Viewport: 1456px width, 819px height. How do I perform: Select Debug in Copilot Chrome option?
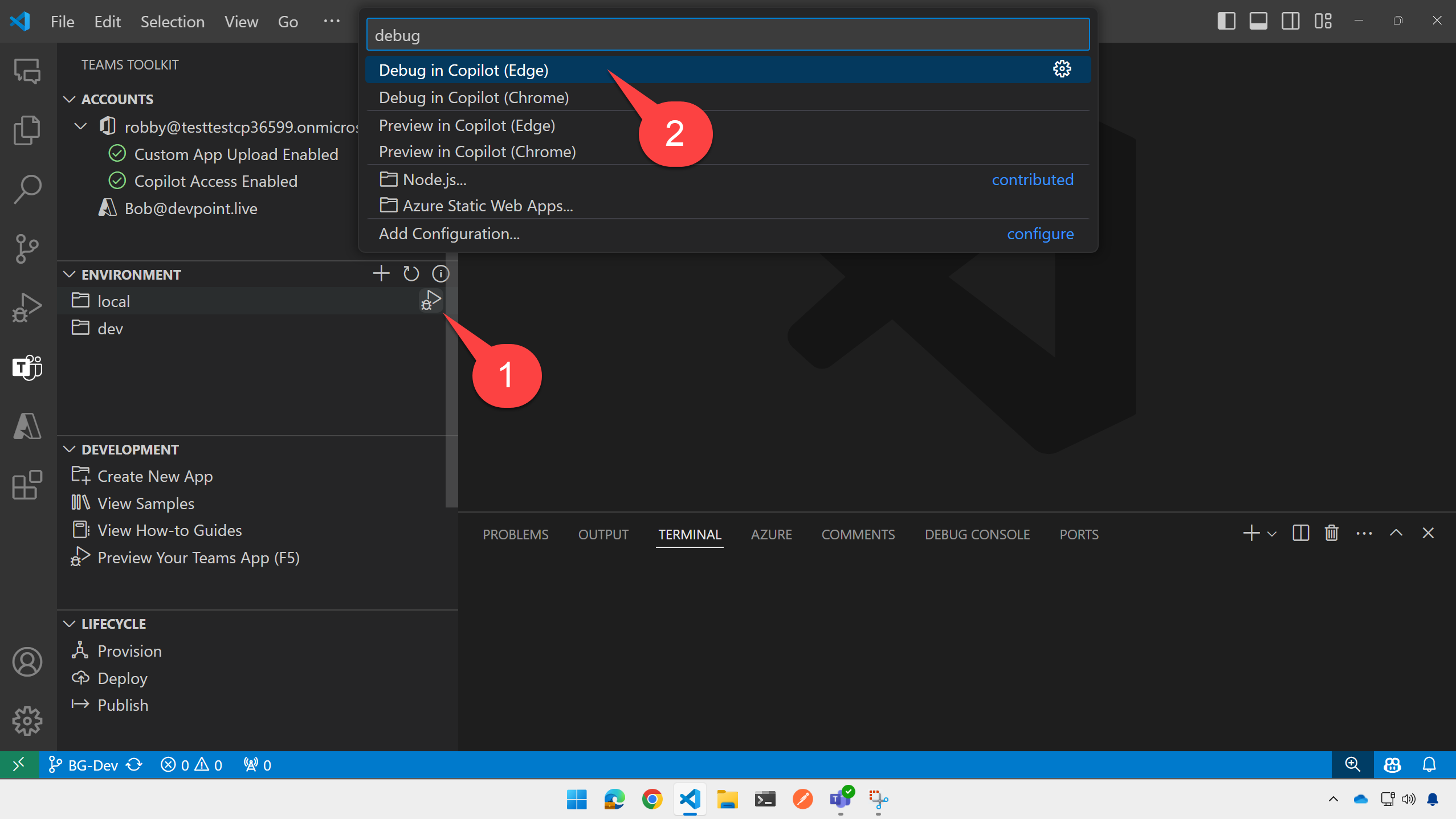tap(473, 97)
